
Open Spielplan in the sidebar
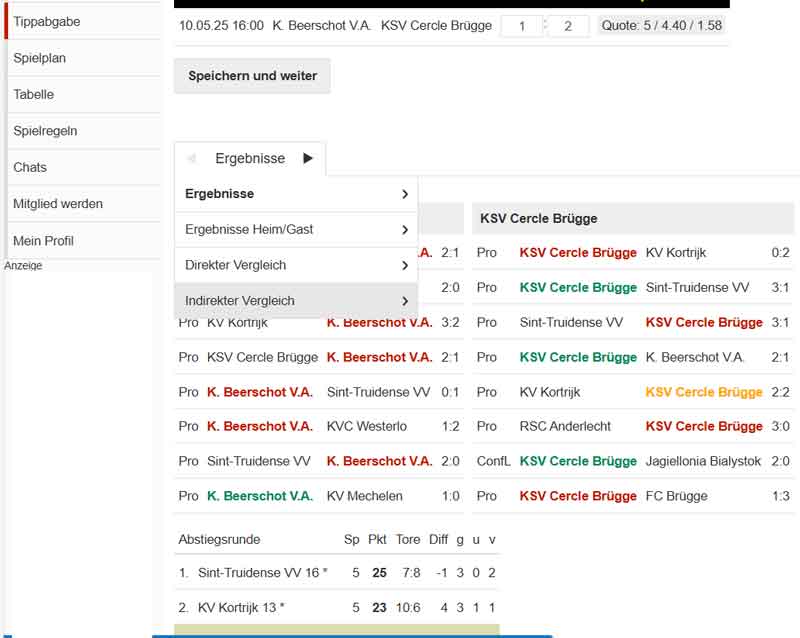(40, 58)
